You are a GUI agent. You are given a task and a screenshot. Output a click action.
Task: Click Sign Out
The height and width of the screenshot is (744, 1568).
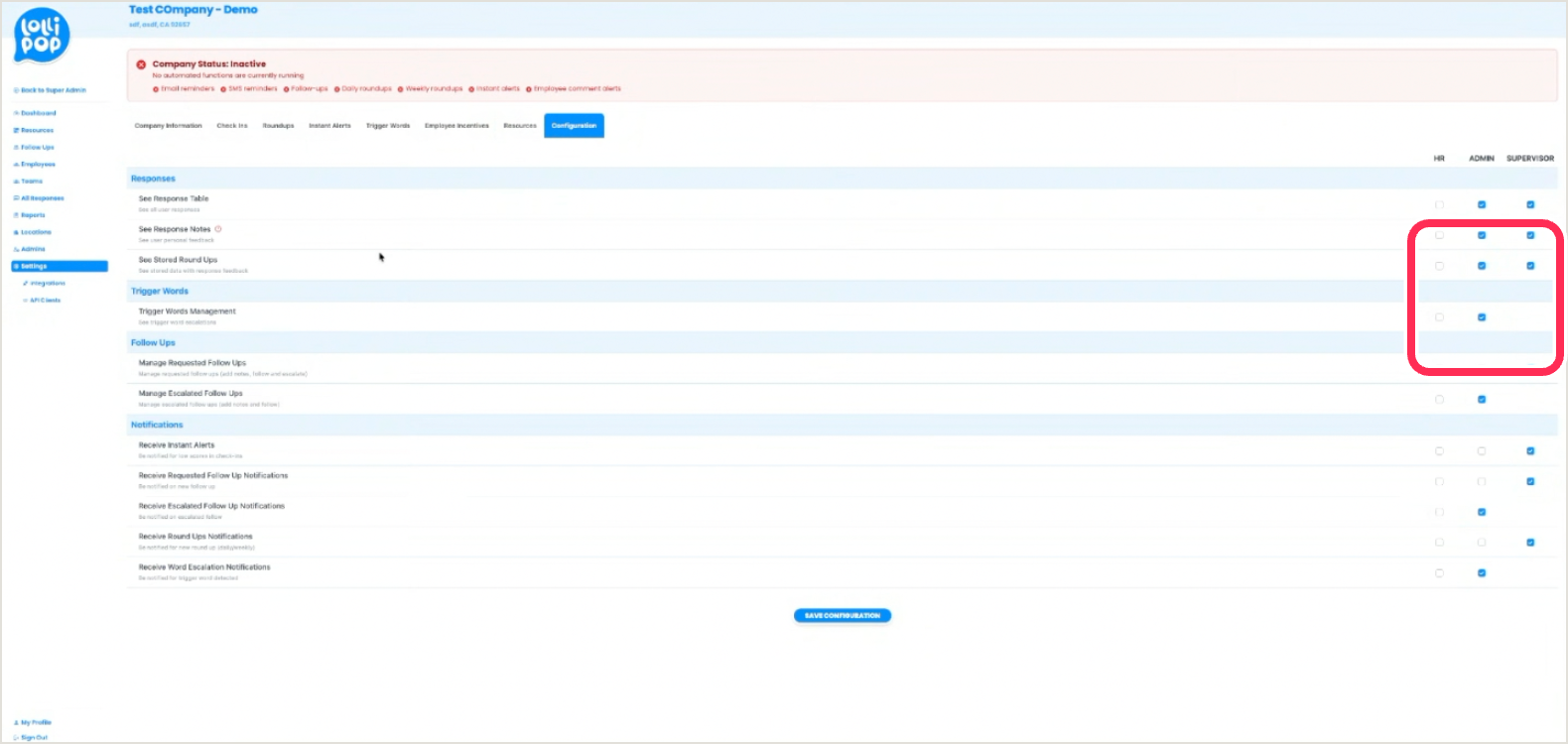(31, 737)
